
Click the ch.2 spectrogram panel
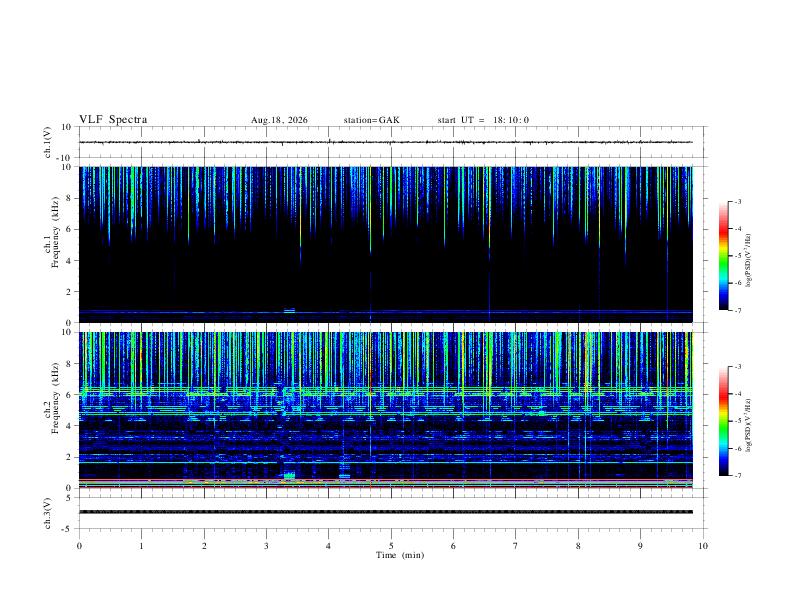386,410
